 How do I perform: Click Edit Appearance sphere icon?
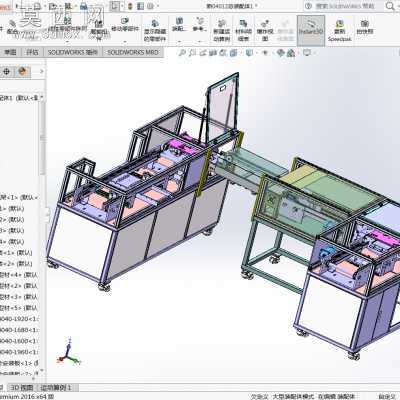[281, 53]
